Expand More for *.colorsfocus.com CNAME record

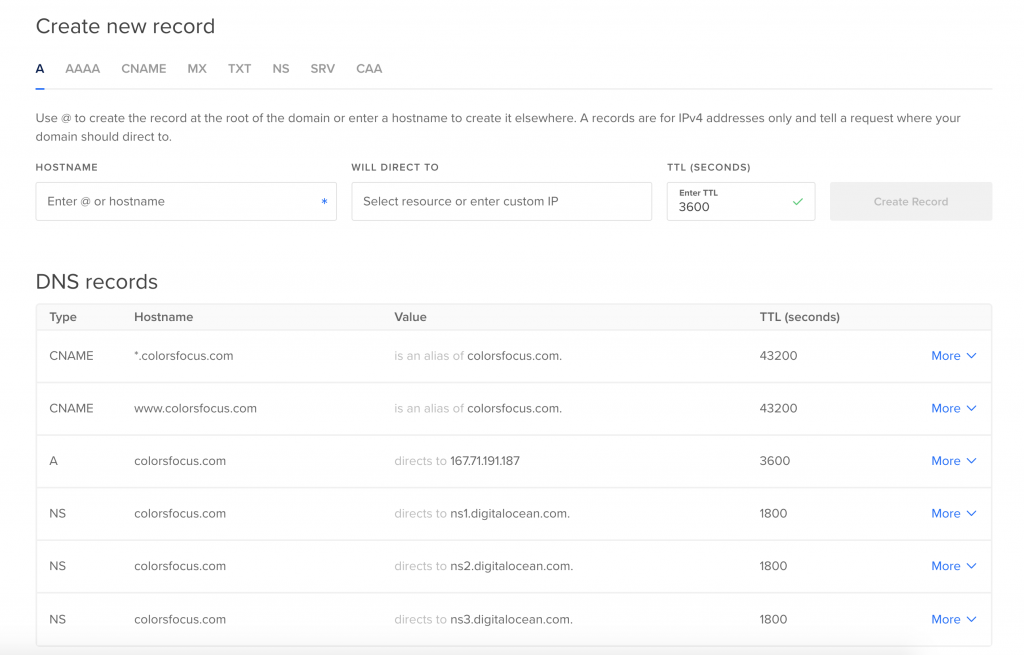953,356
